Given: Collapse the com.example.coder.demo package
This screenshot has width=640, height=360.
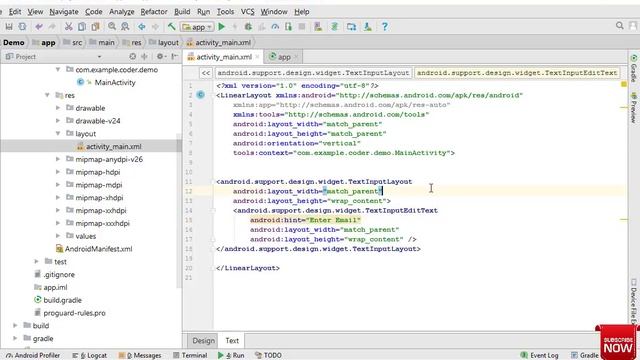Looking at the screenshot, I should (x=58, y=70).
